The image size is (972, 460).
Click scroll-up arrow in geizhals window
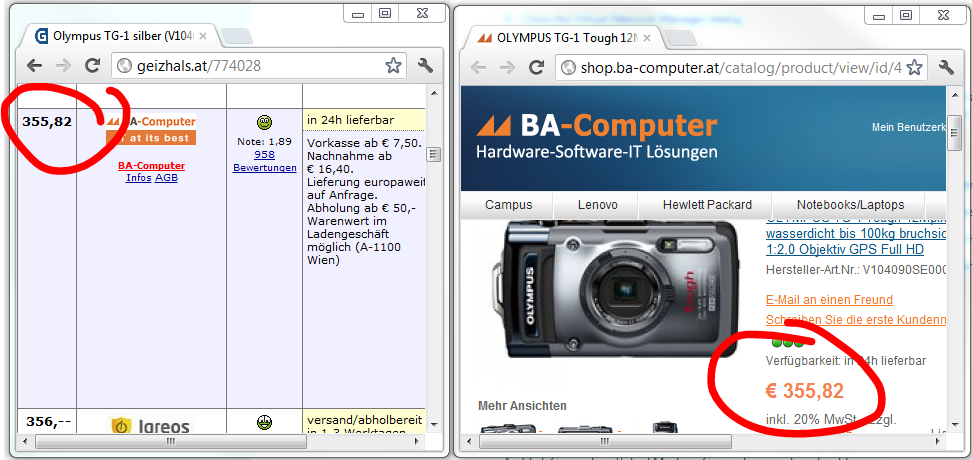click(x=435, y=93)
